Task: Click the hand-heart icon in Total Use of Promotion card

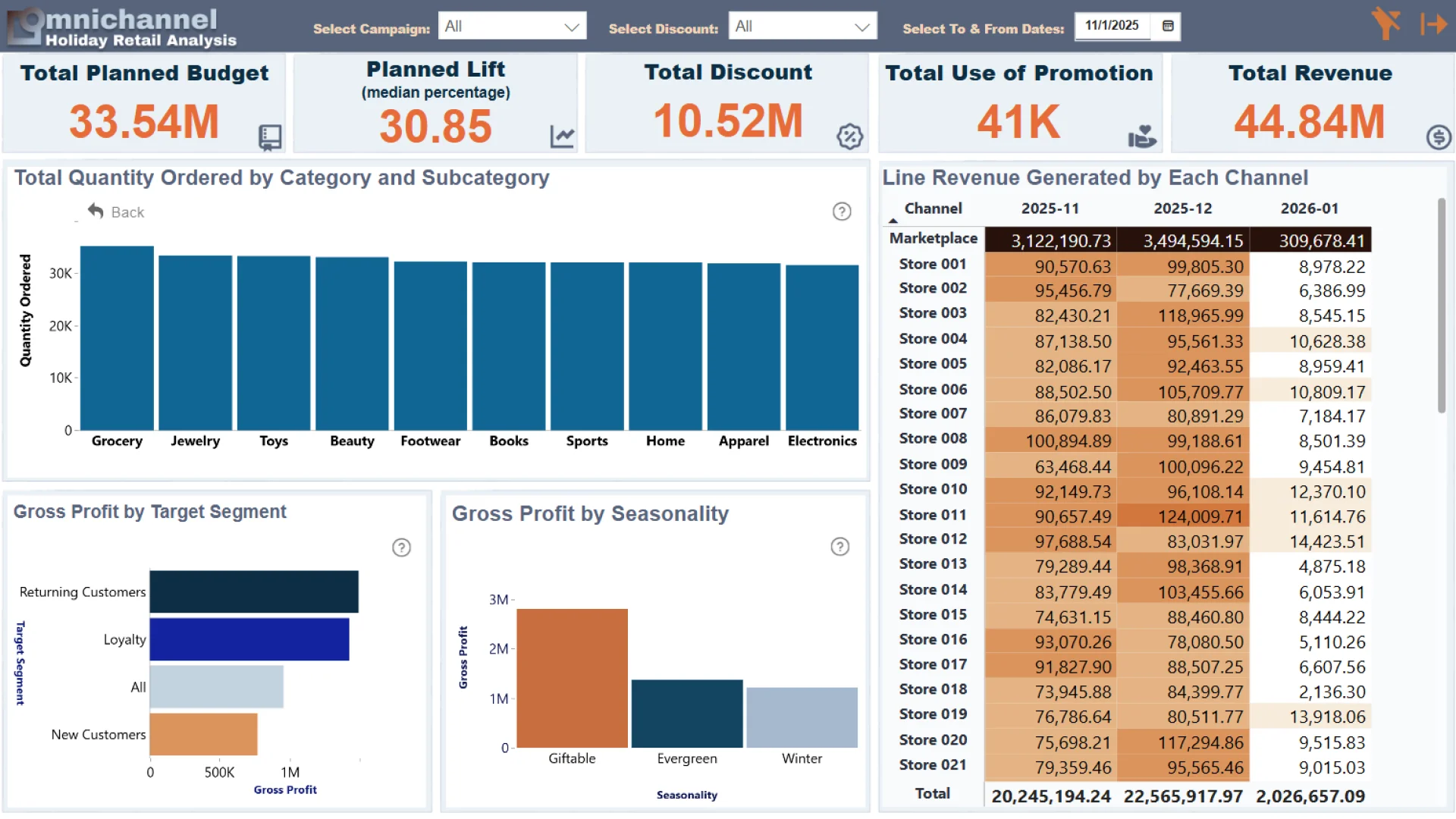Action: (1141, 136)
